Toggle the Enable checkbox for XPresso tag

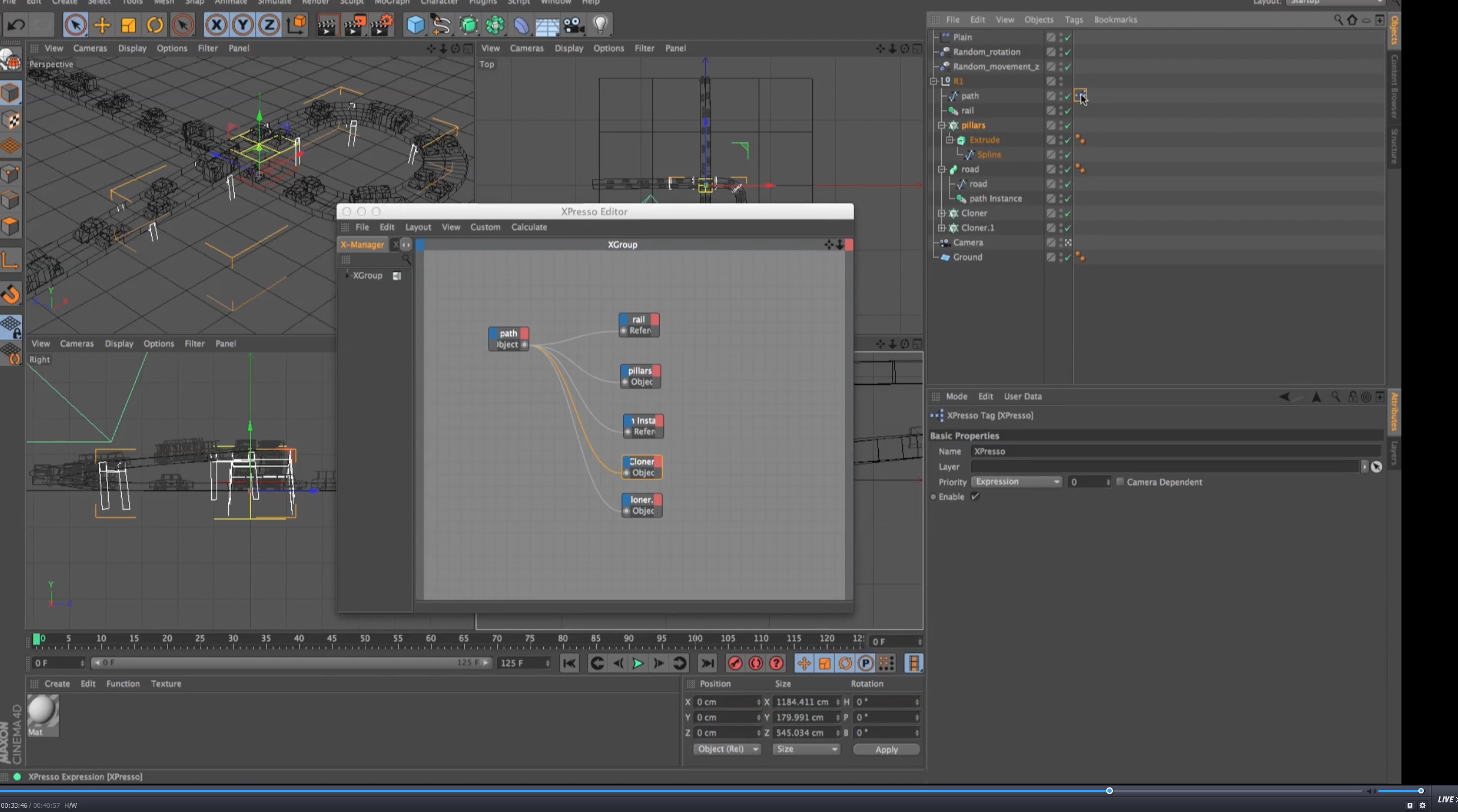point(975,496)
